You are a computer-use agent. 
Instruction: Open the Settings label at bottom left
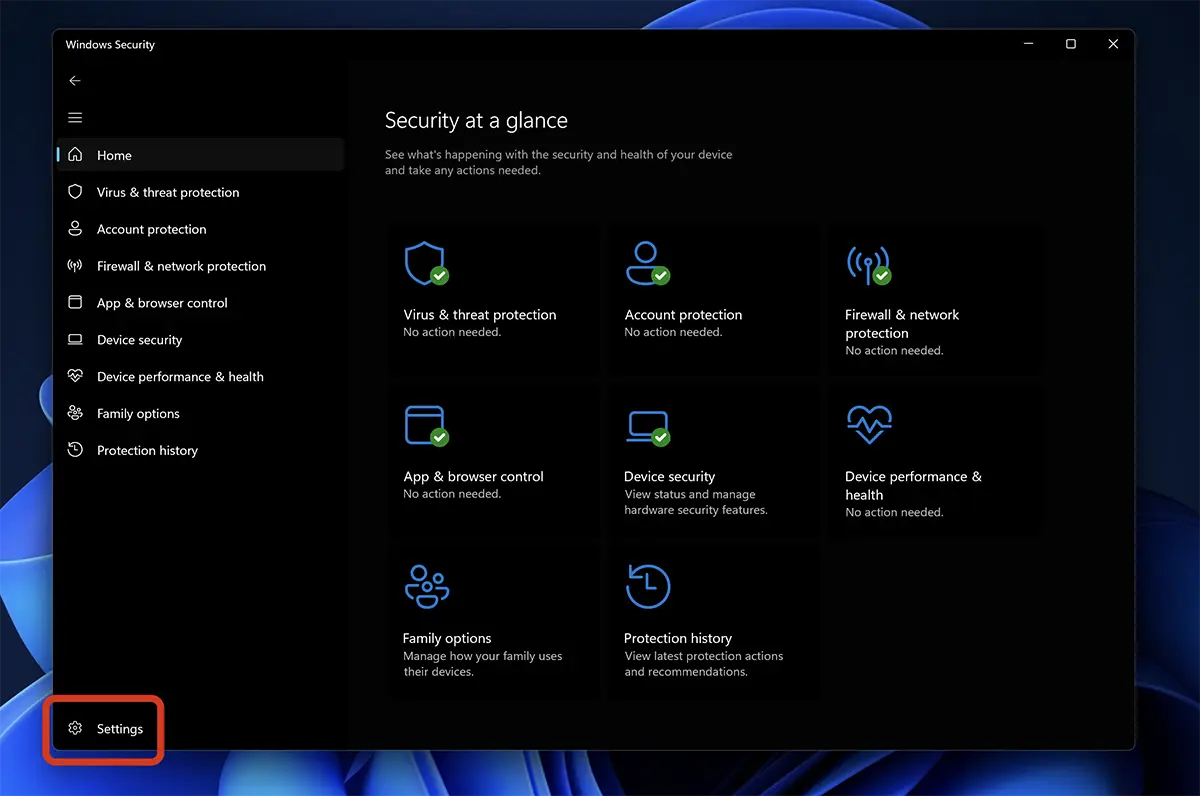120,729
